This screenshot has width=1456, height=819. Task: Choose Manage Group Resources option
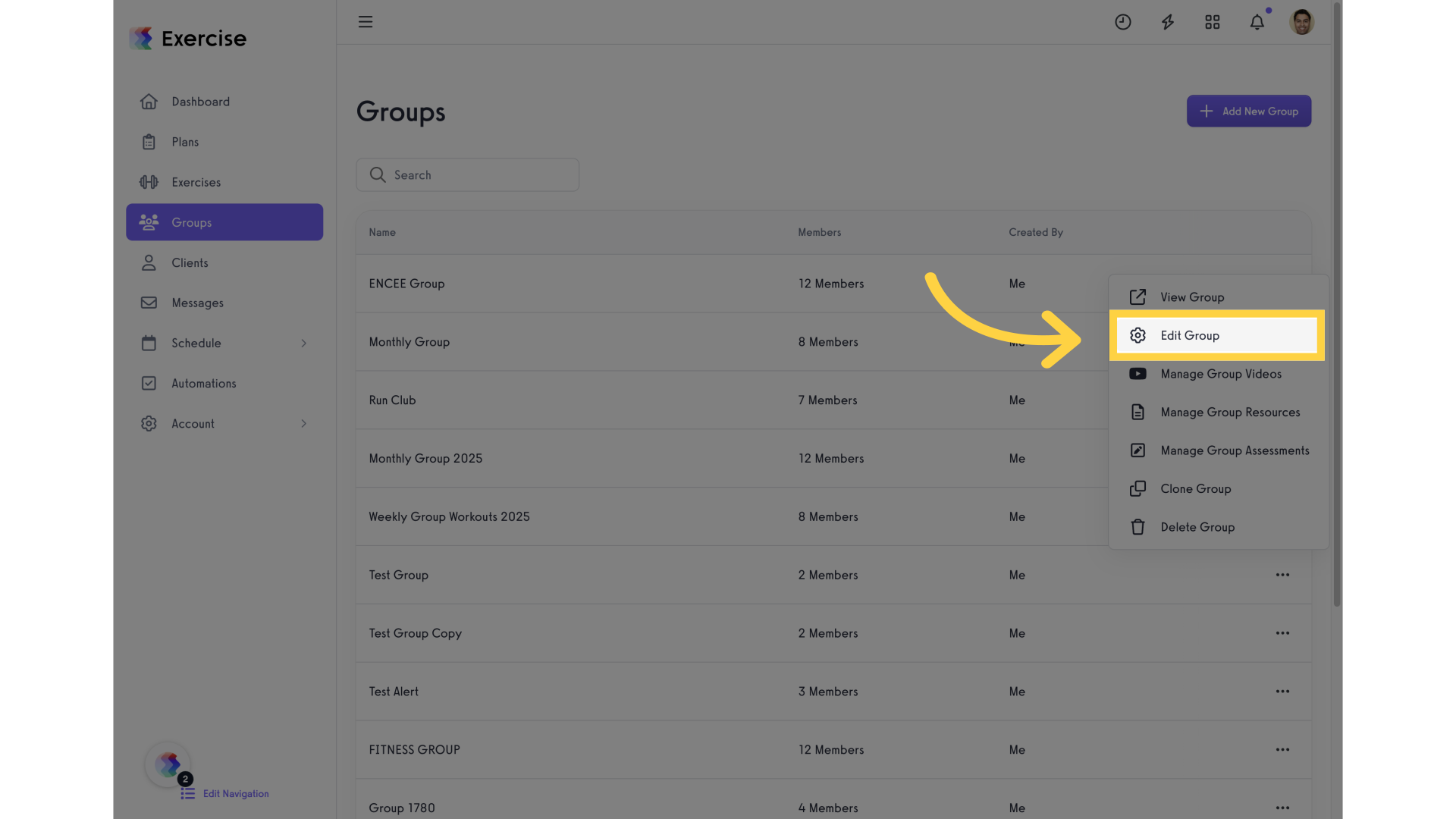1219,412
